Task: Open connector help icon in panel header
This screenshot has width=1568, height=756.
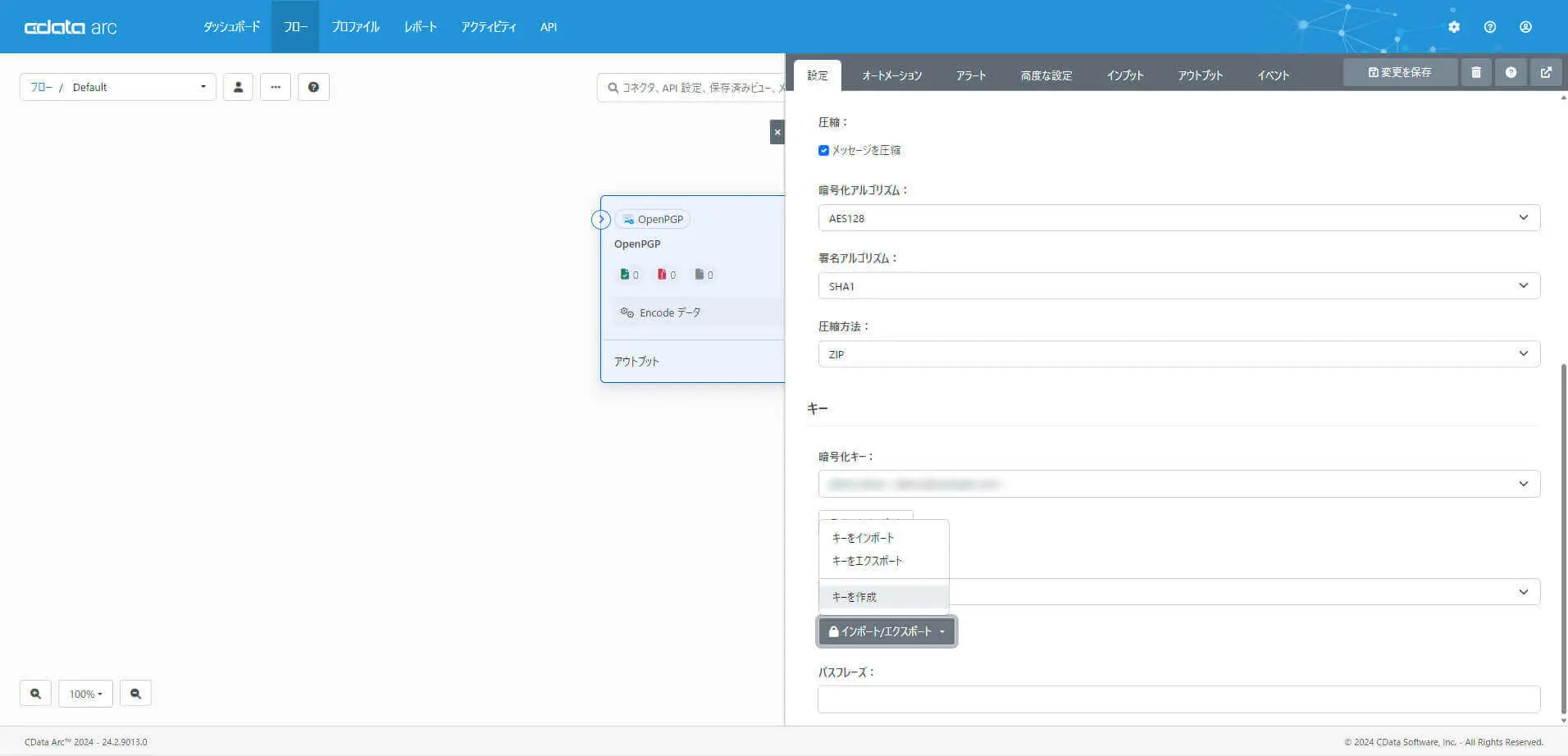Action: 1511,72
